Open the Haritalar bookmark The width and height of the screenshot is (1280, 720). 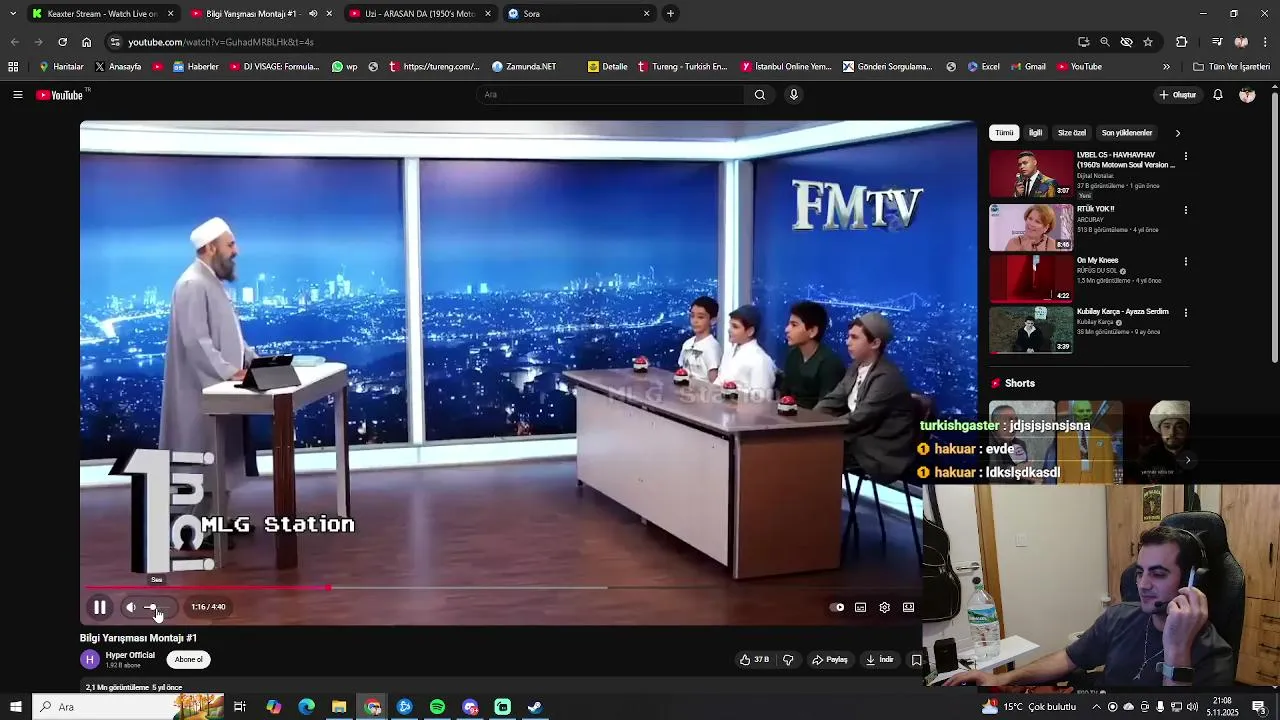point(62,67)
